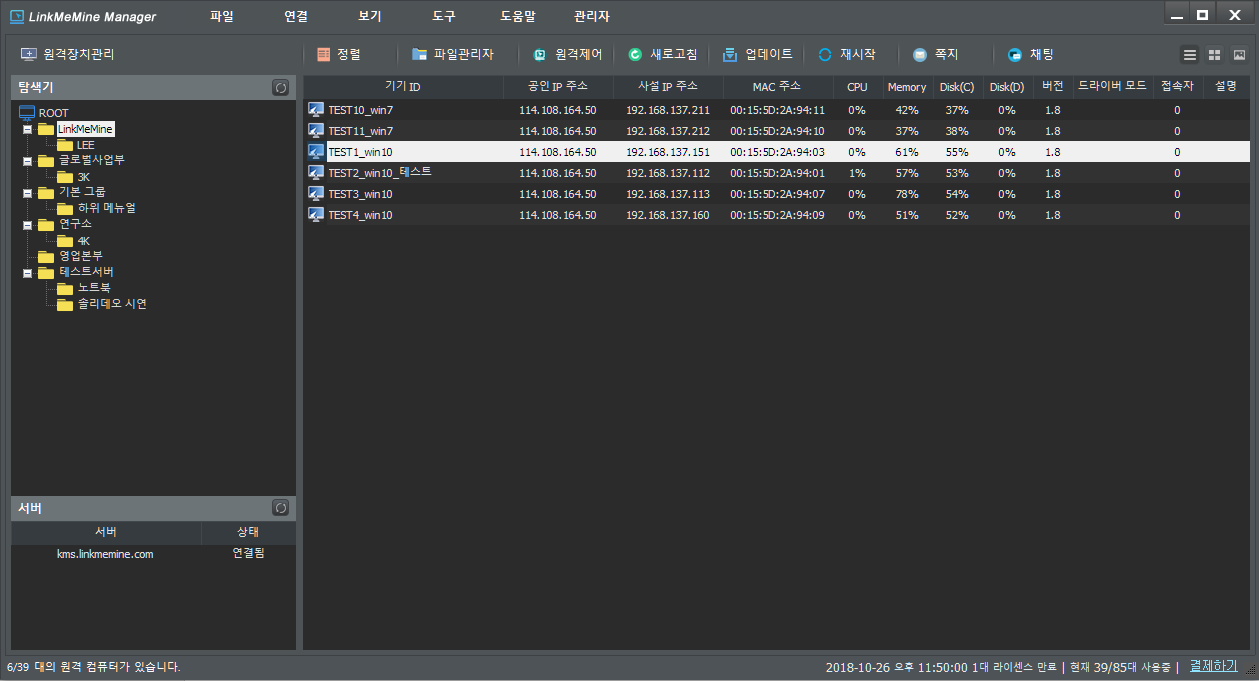Refresh the 서버 server panel
Screen dimensions: 1259x681
pyautogui.click(x=280, y=508)
